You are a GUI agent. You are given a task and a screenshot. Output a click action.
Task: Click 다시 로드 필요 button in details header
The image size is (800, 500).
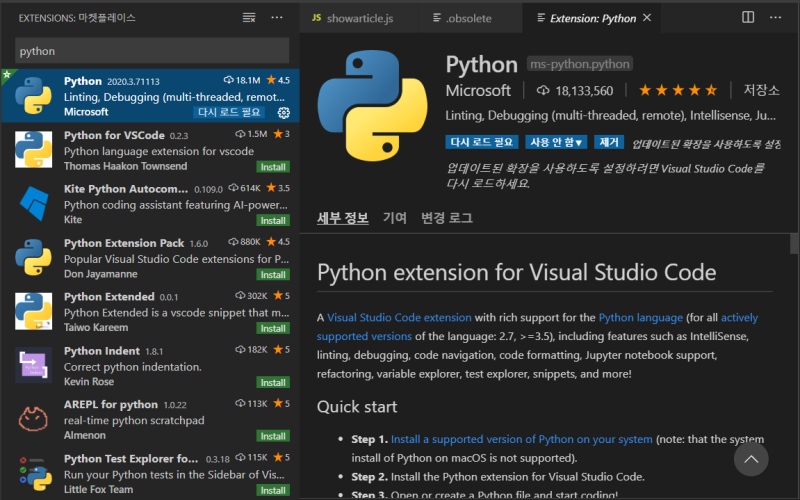pyautogui.click(x=482, y=142)
